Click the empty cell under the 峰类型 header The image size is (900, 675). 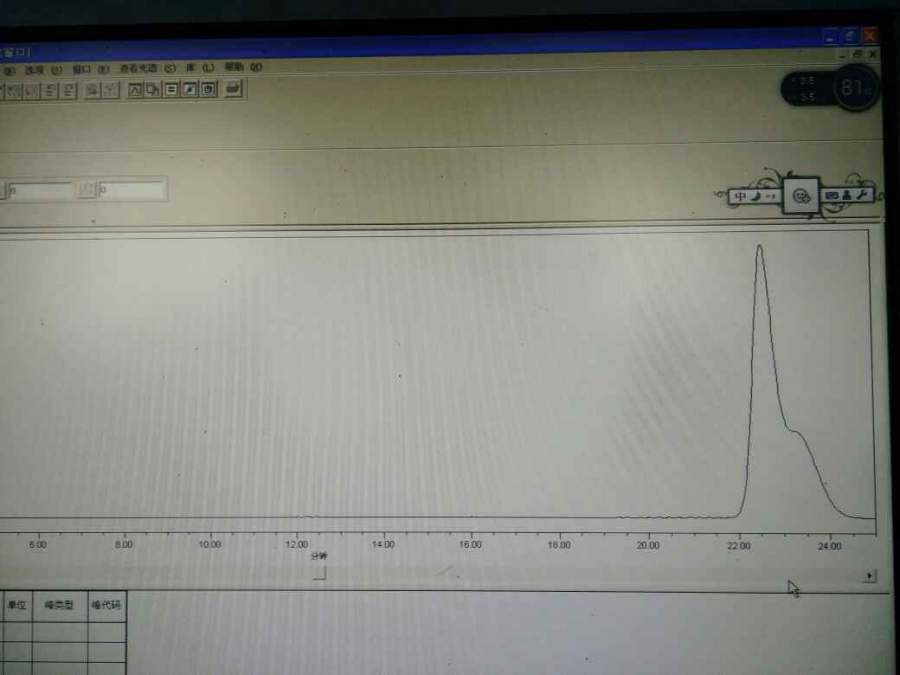[x=60, y=631]
